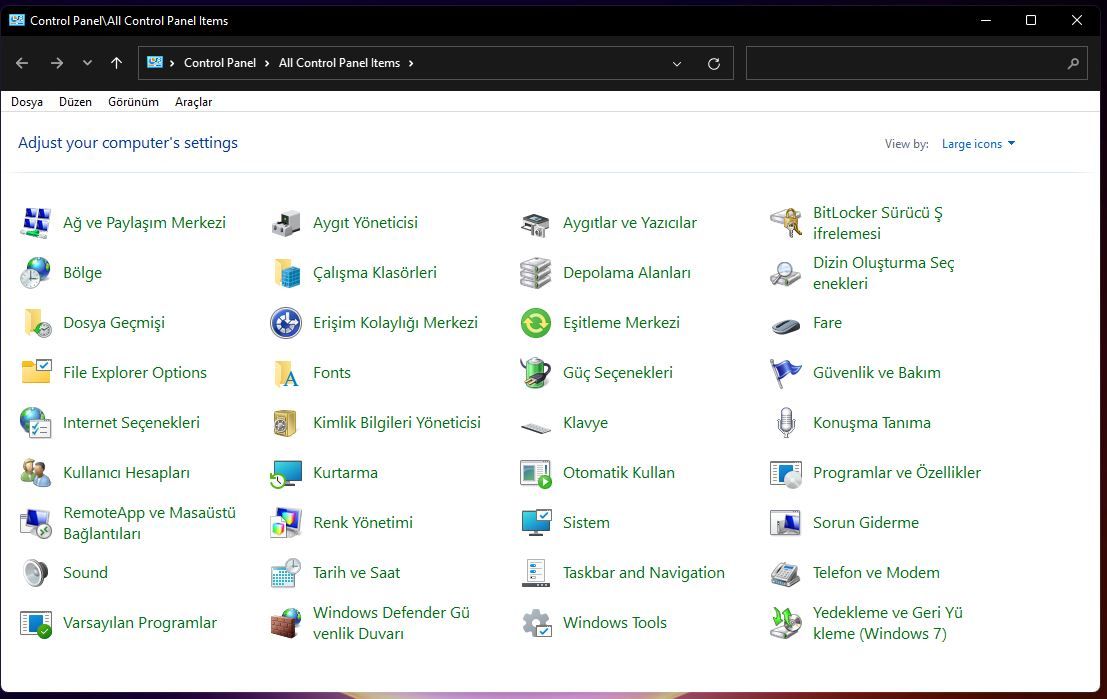1107x699 pixels.
Task: Click the Bölge globe clock icon
Action: tap(36, 273)
